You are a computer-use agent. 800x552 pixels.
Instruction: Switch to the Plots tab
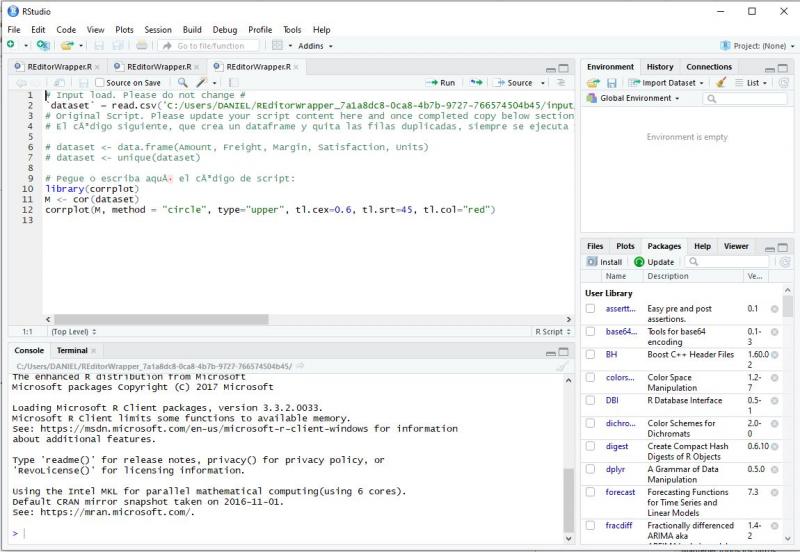(x=625, y=246)
